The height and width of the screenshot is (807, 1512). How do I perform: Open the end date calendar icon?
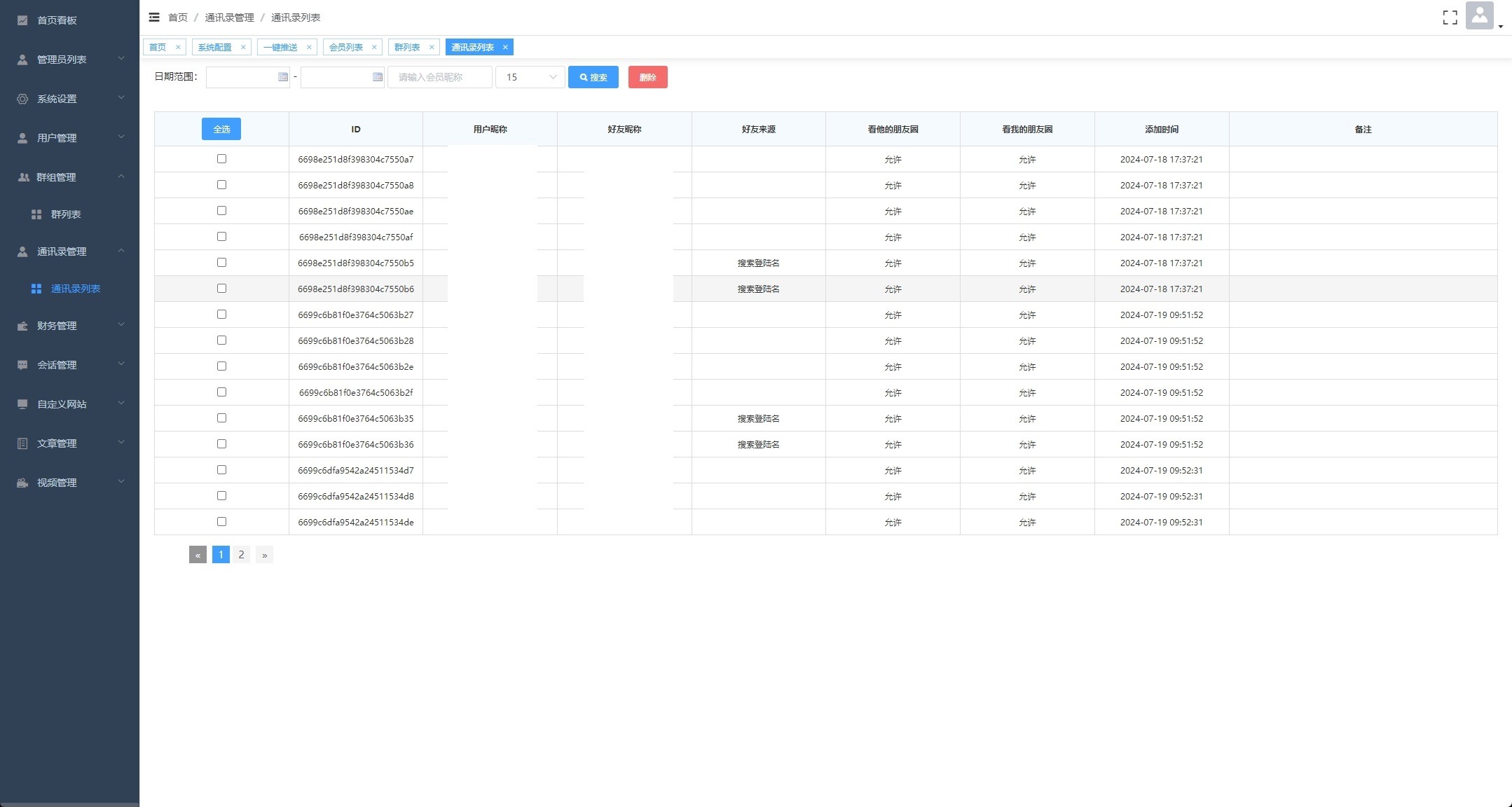(378, 77)
